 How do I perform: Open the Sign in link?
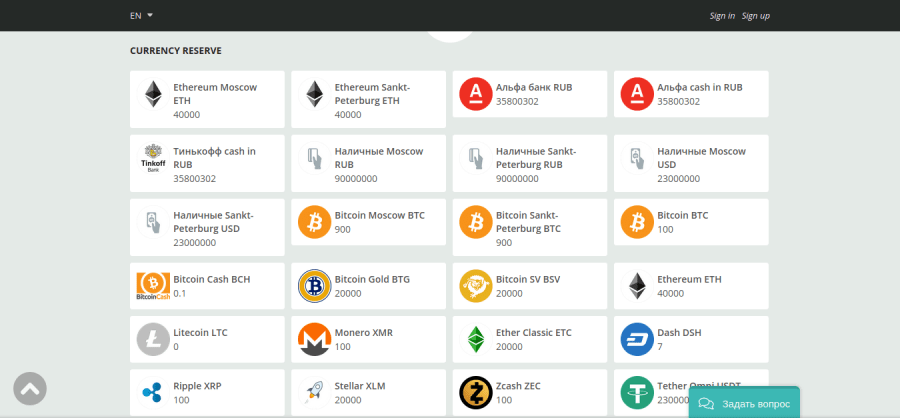pyautogui.click(x=722, y=16)
